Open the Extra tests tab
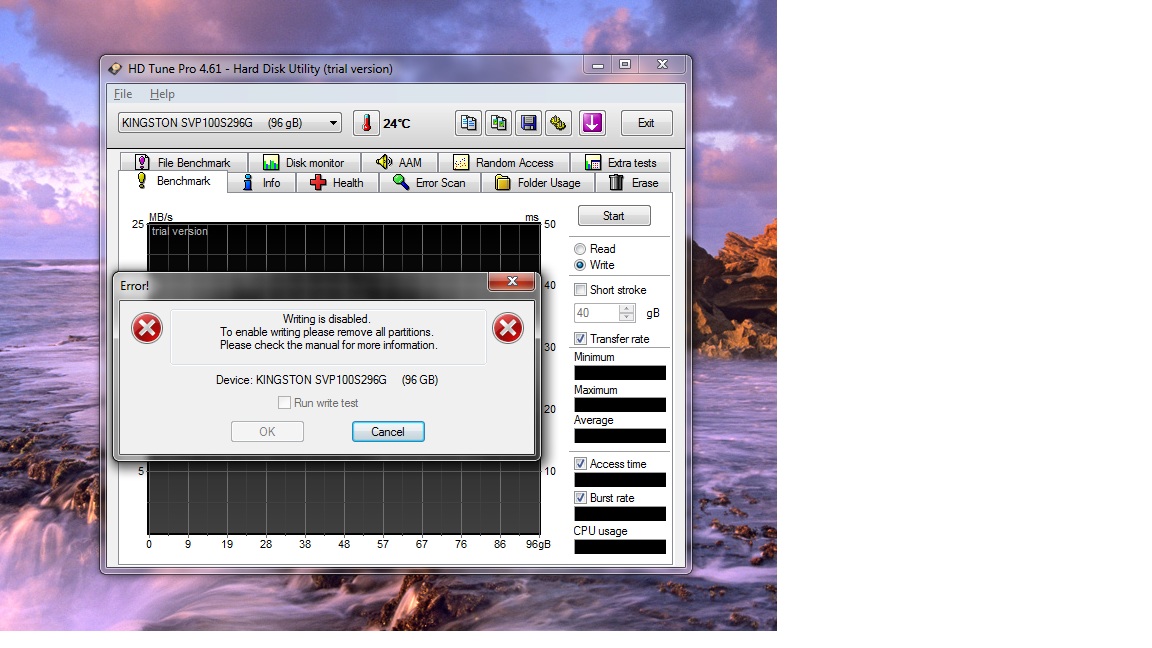Viewport: 1152px width, 648px height. pos(621,162)
